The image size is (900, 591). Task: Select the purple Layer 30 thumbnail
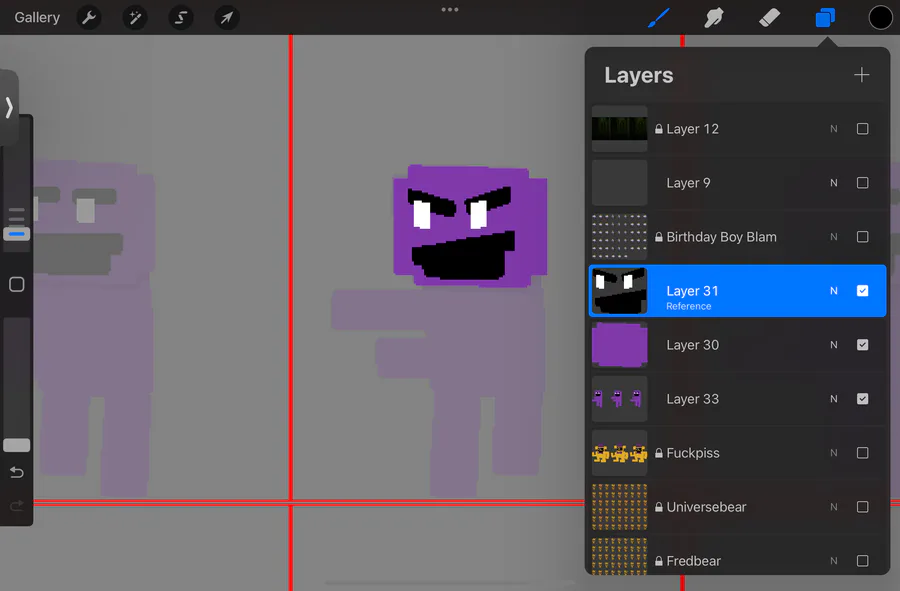coord(619,345)
